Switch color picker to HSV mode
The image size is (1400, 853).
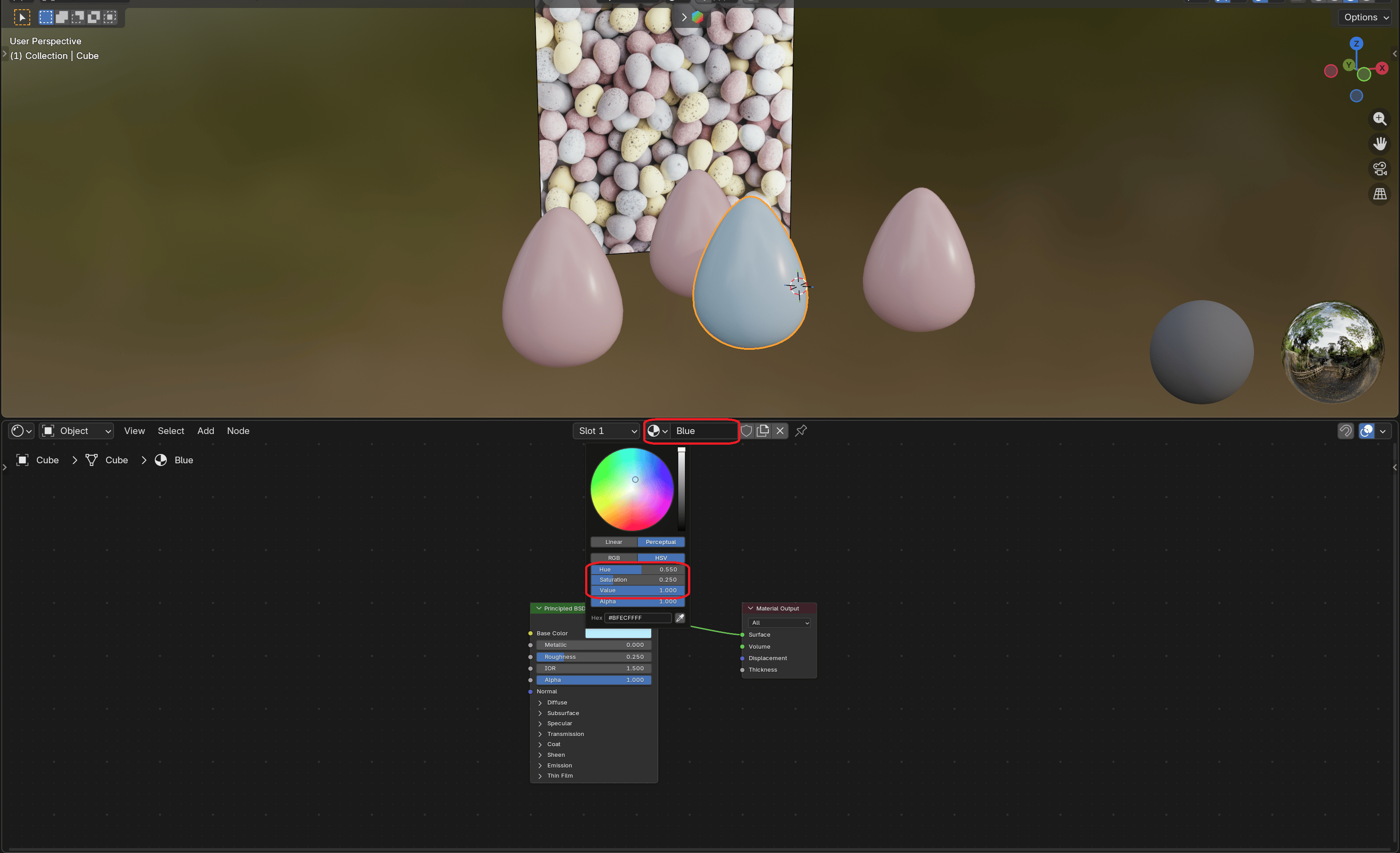tap(661, 558)
